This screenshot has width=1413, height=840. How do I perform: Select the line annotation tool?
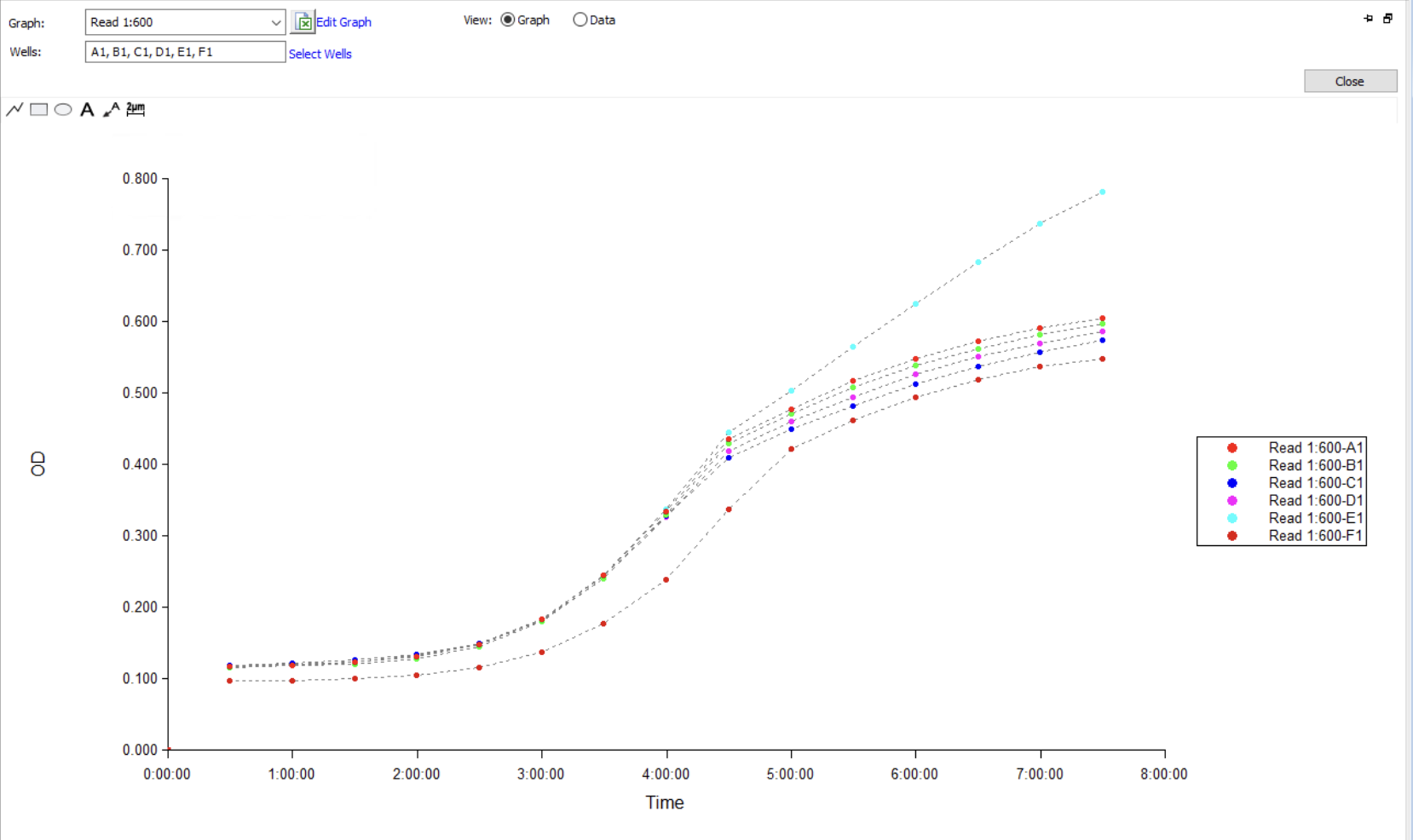(x=14, y=109)
